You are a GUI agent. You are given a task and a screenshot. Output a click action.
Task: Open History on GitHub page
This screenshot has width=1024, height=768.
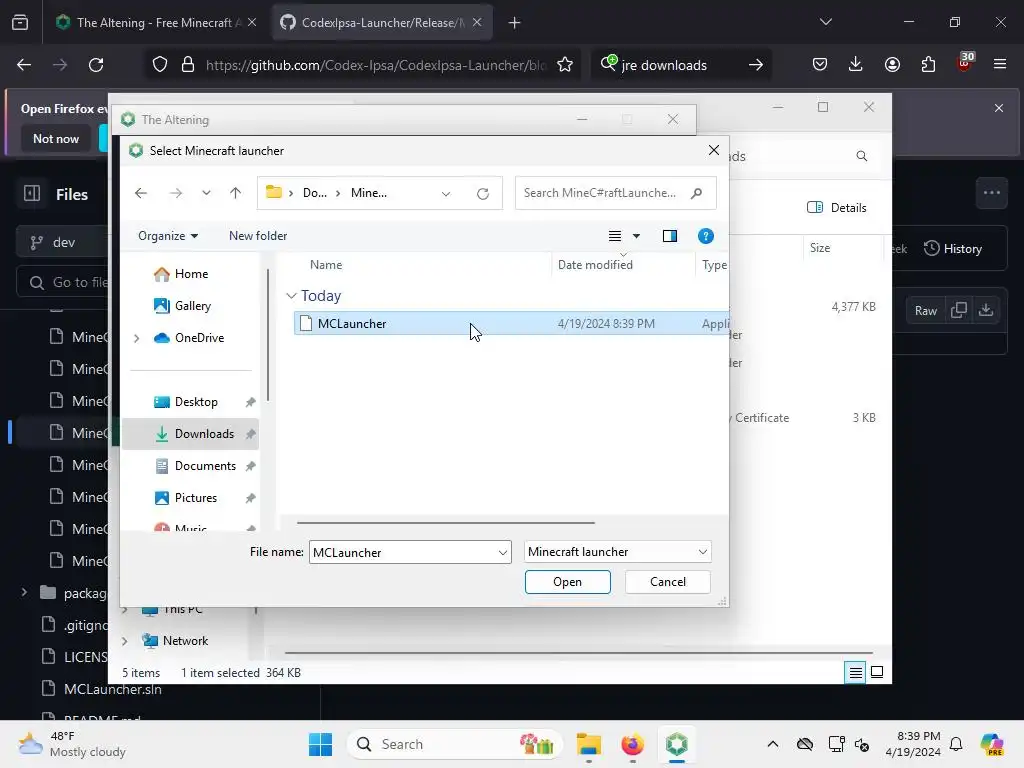pyautogui.click(x=953, y=249)
